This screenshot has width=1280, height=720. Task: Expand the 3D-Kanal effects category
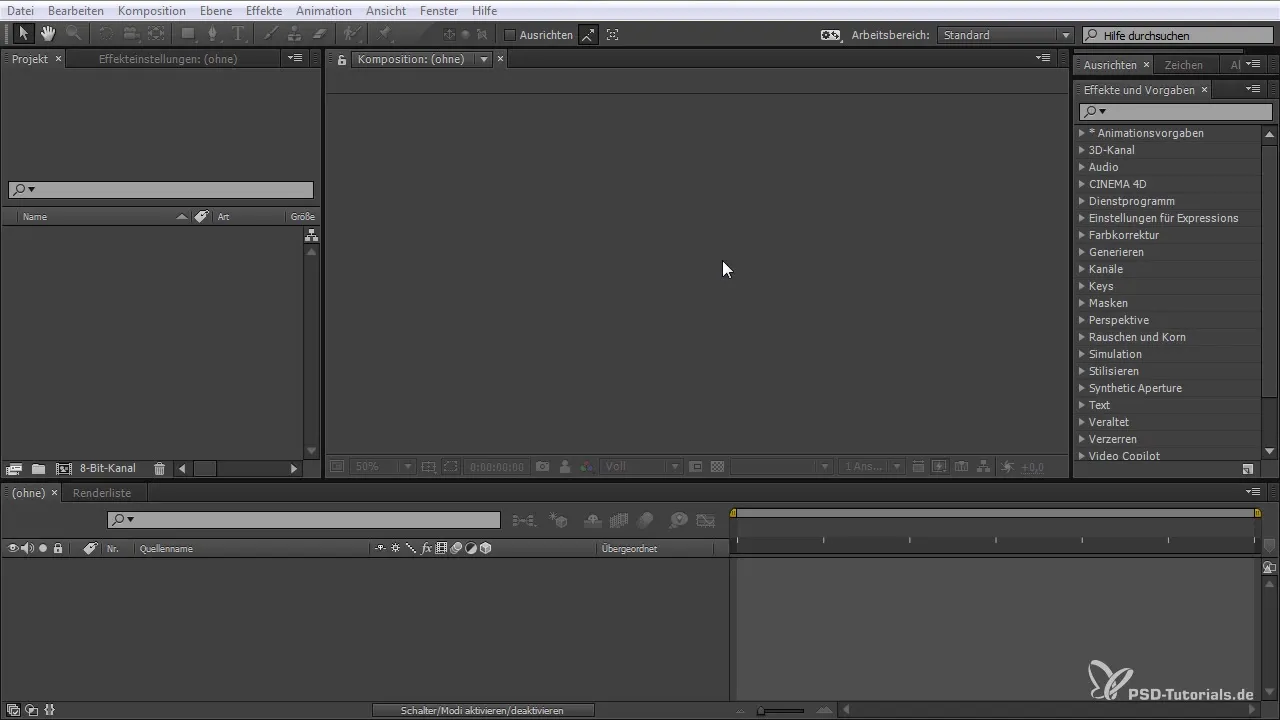click(x=1082, y=150)
